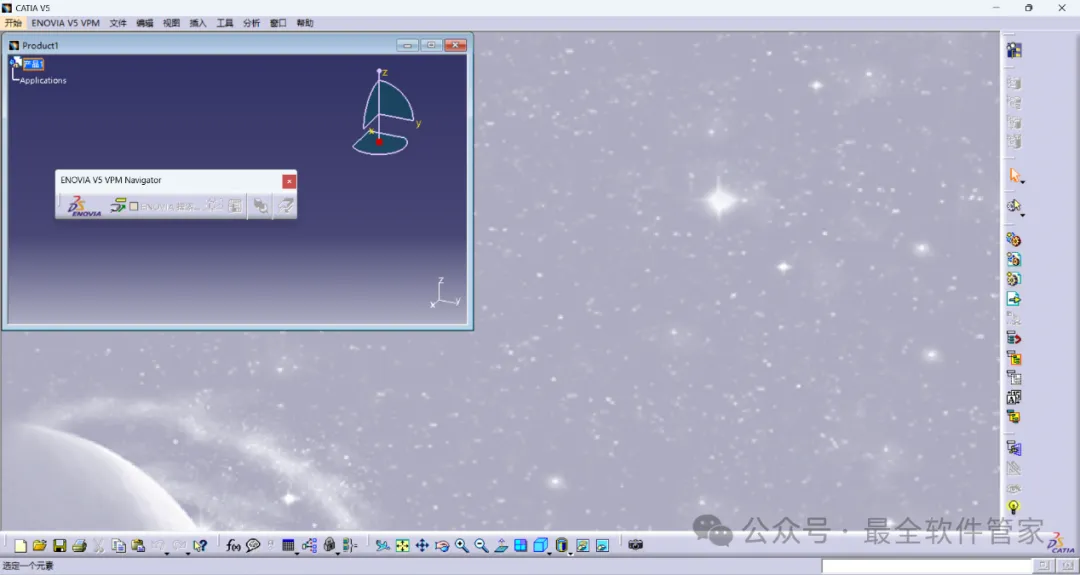The width and height of the screenshot is (1080, 575).
Task: Create a new file with New icon
Action: coord(20,545)
